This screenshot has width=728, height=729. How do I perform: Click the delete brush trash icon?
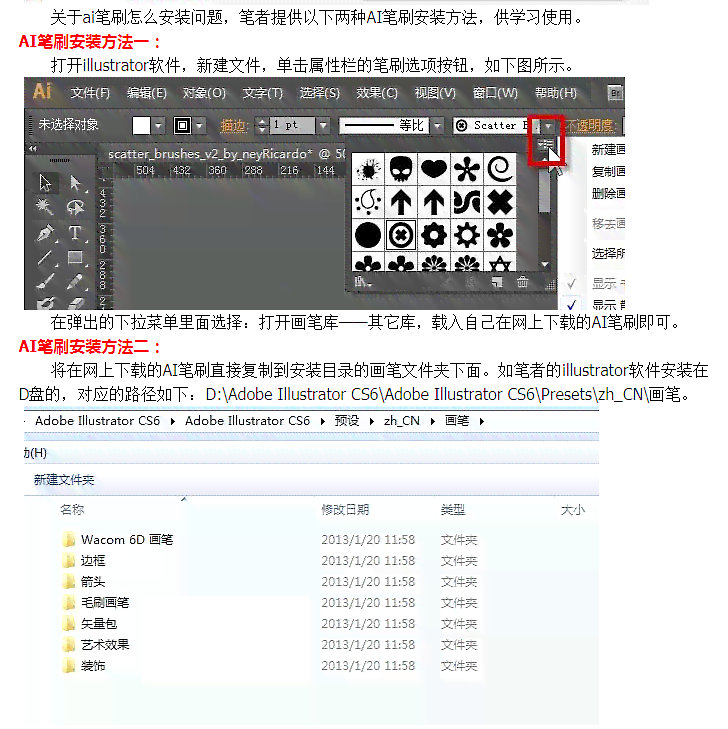pyautogui.click(x=523, y=282)
